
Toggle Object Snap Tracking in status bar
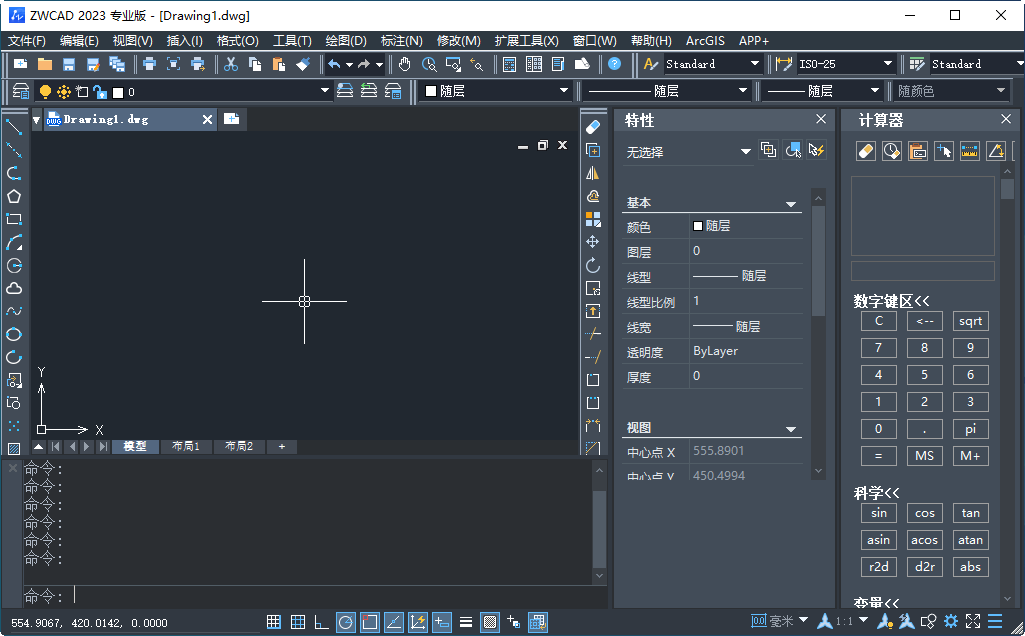[394, 622]
